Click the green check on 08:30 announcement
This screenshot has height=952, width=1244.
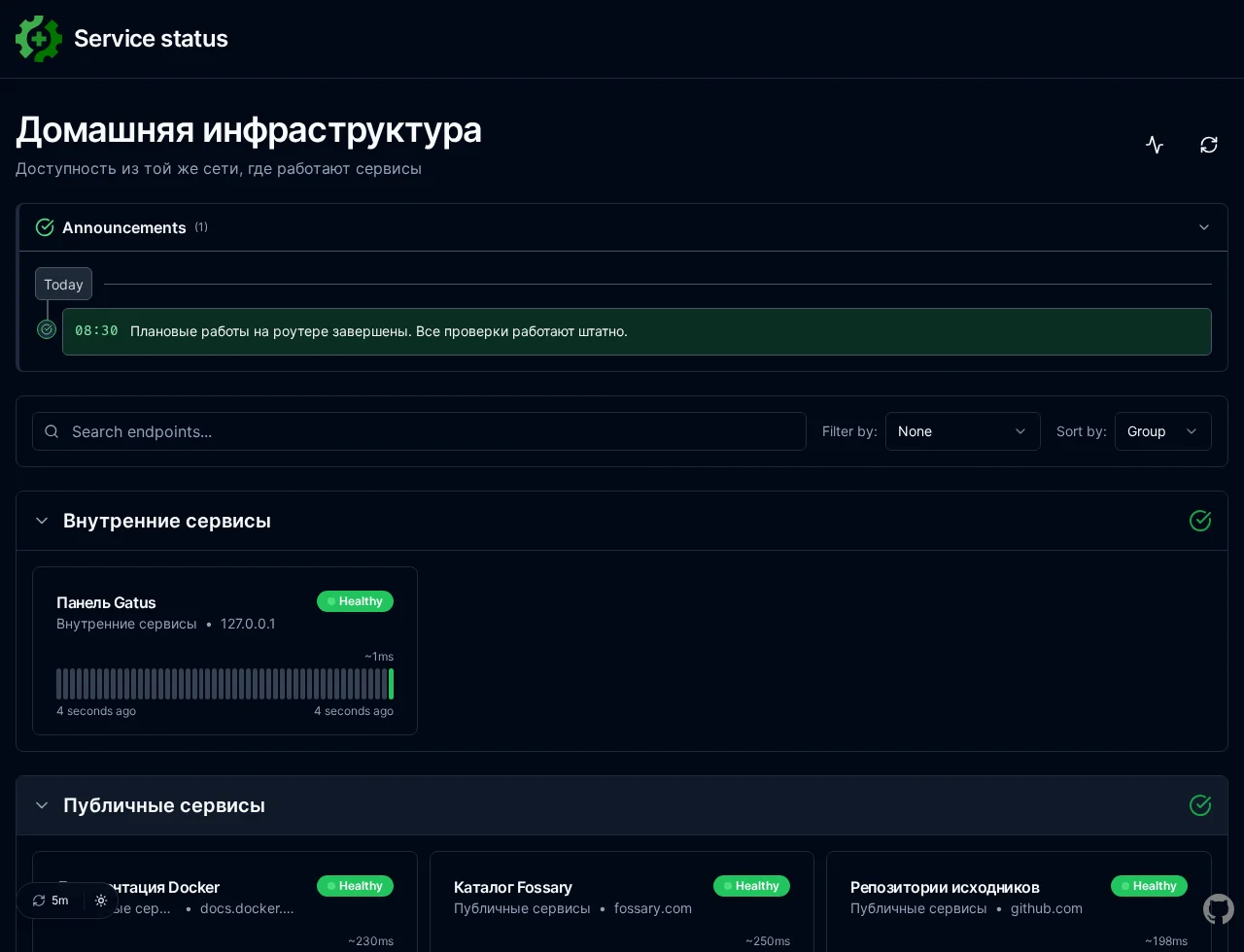click(47, 329)
